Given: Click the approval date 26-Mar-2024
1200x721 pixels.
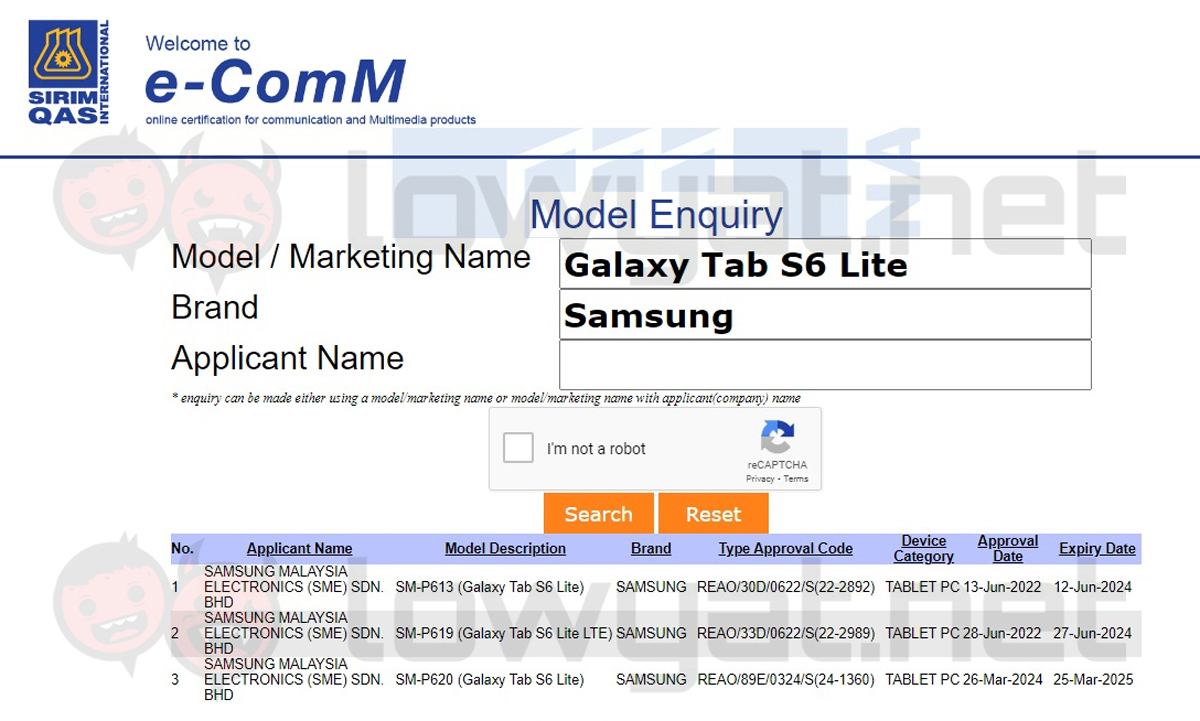Looking at the screenshot, I should click(x=1003, y=679).
